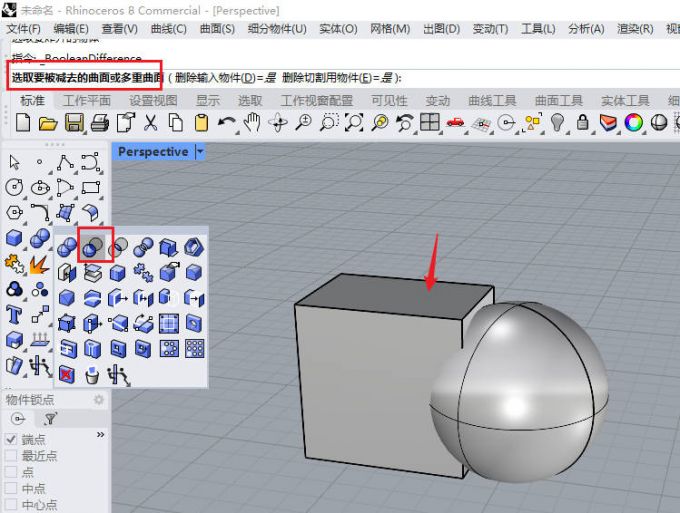The height and width of the screenshot is (513, 680).
Task: Open the 物件锁点 panel gear settings
Action: (x=98, y=400)
